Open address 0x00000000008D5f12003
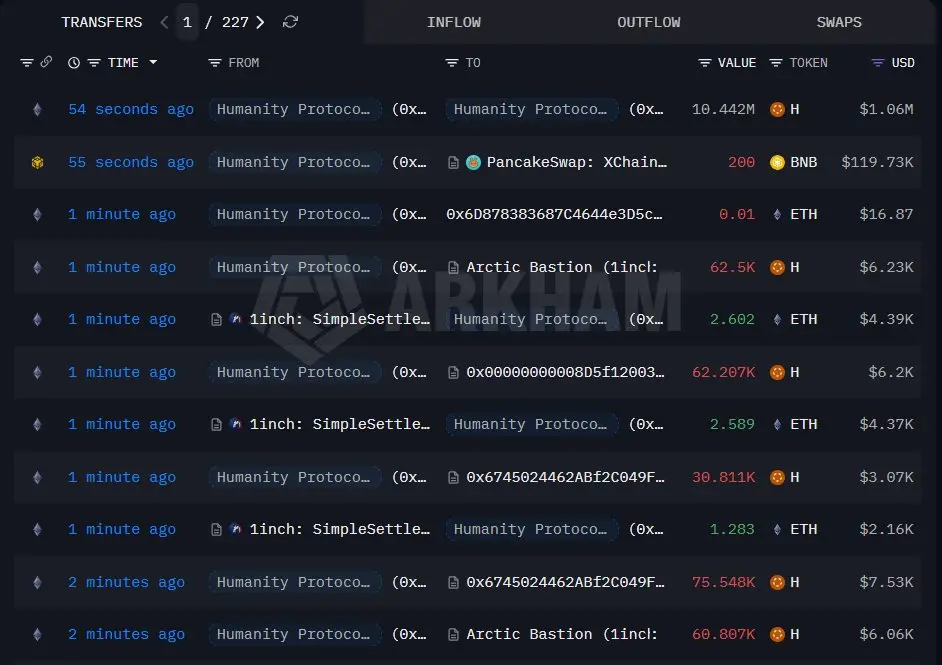 (565, 372)
